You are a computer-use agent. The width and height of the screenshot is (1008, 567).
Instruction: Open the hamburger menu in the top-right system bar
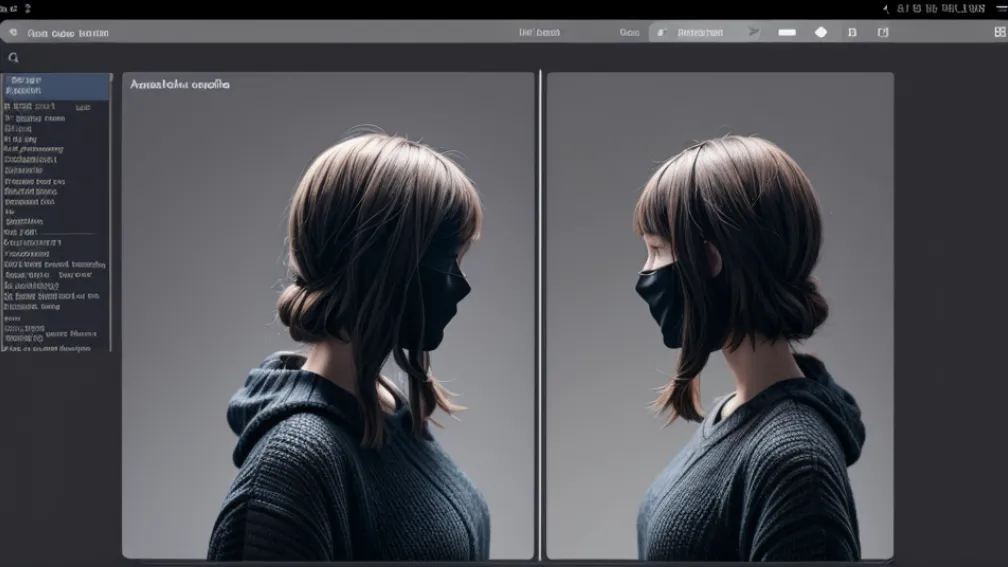(1001, 8)
